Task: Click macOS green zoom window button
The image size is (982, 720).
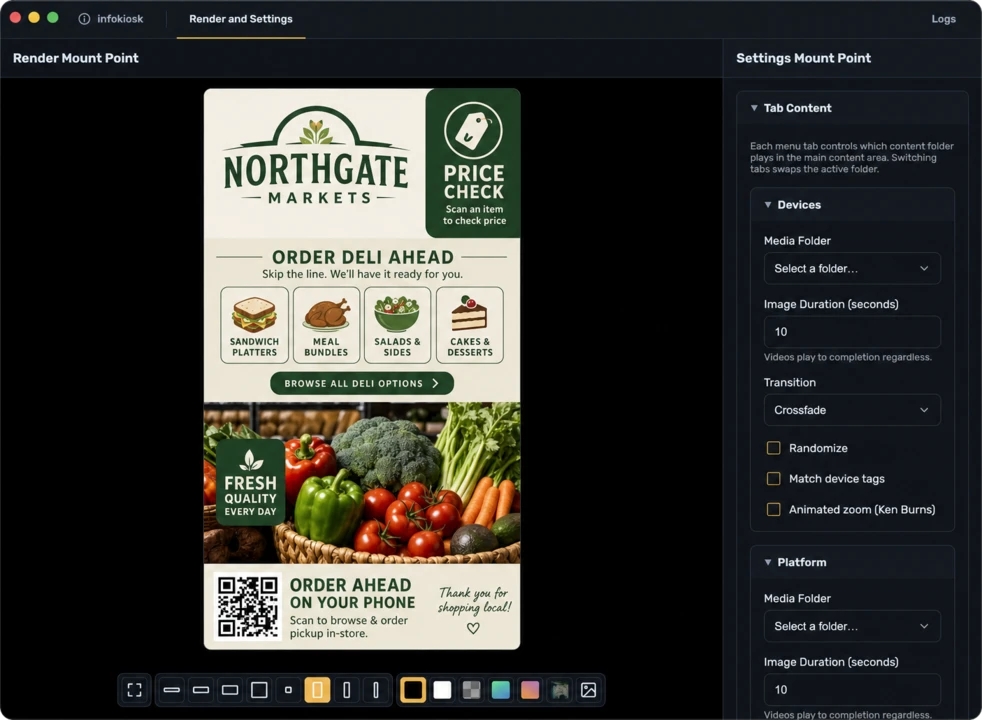Action: pos(53,18)
